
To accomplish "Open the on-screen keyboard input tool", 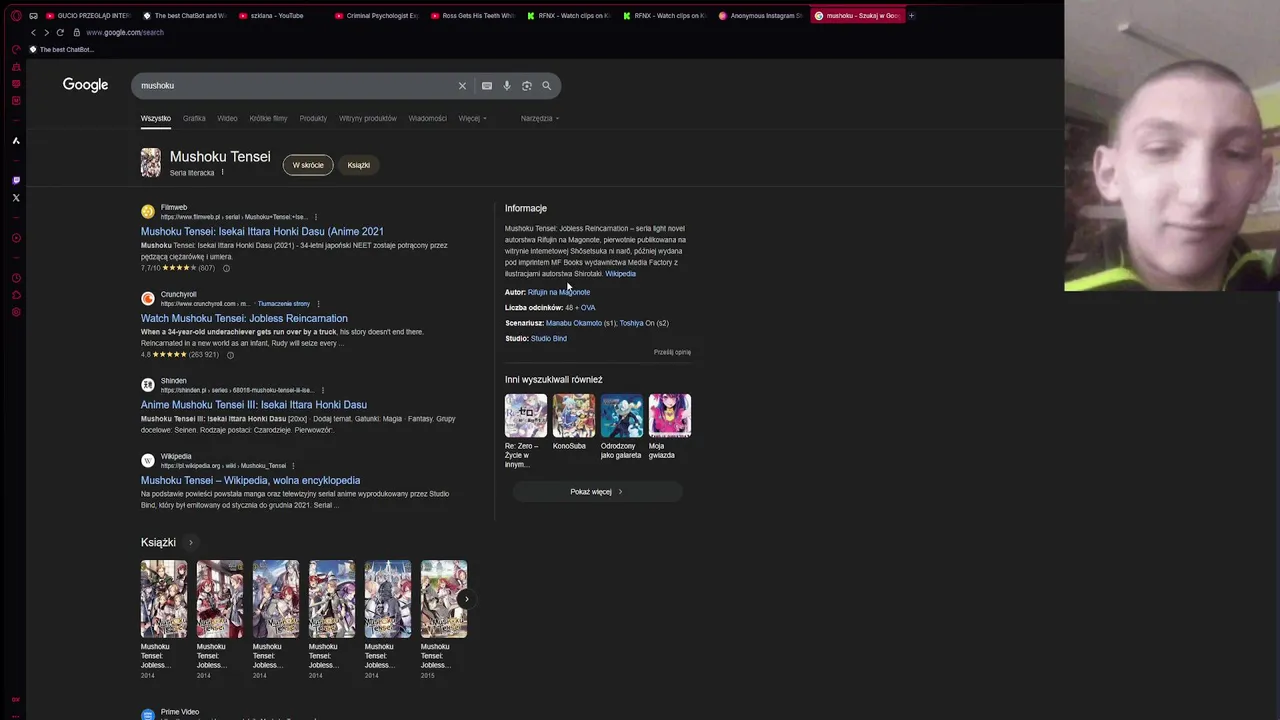I will coord(487,86).
